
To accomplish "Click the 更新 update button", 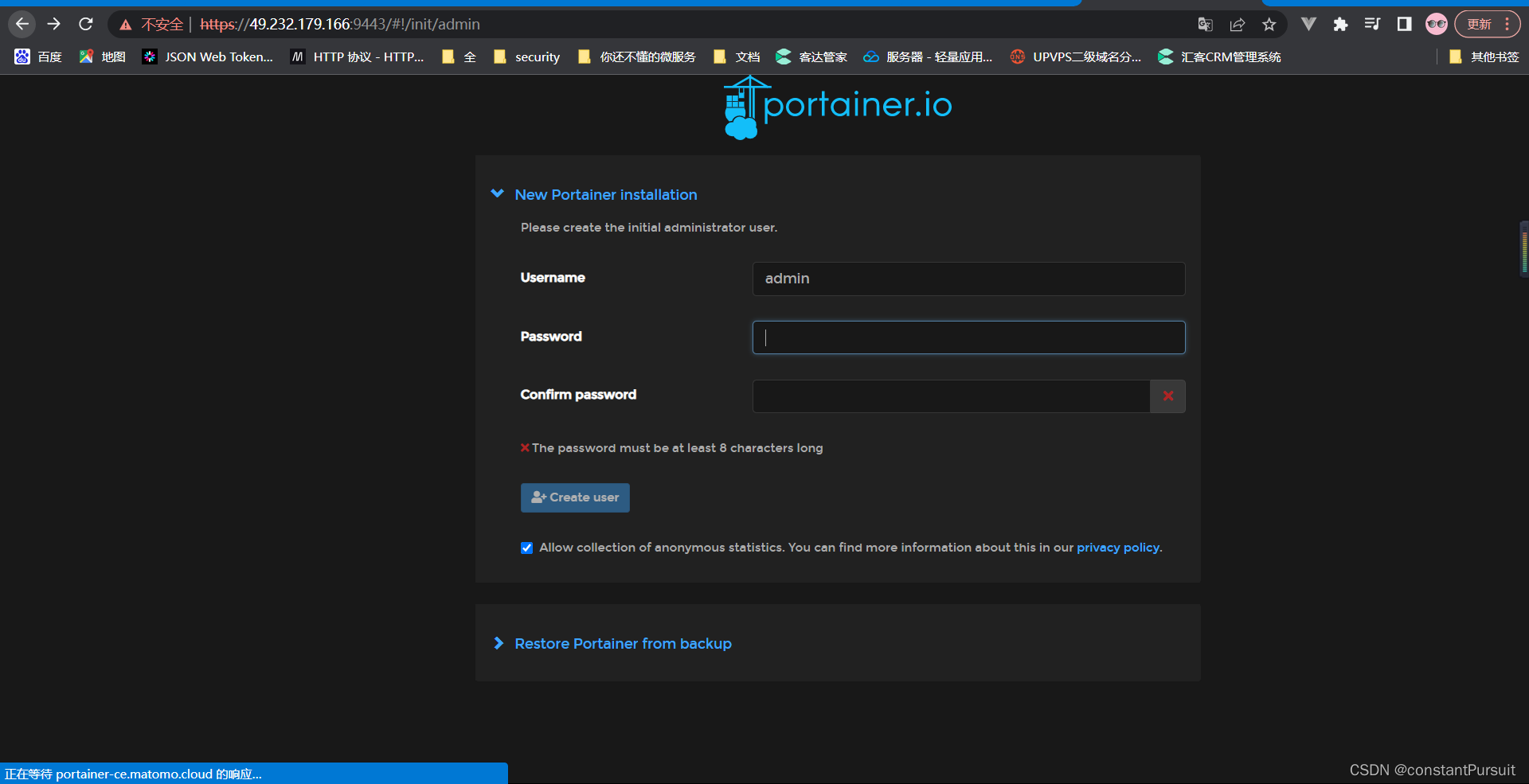I will click(x=1480, y=25).
